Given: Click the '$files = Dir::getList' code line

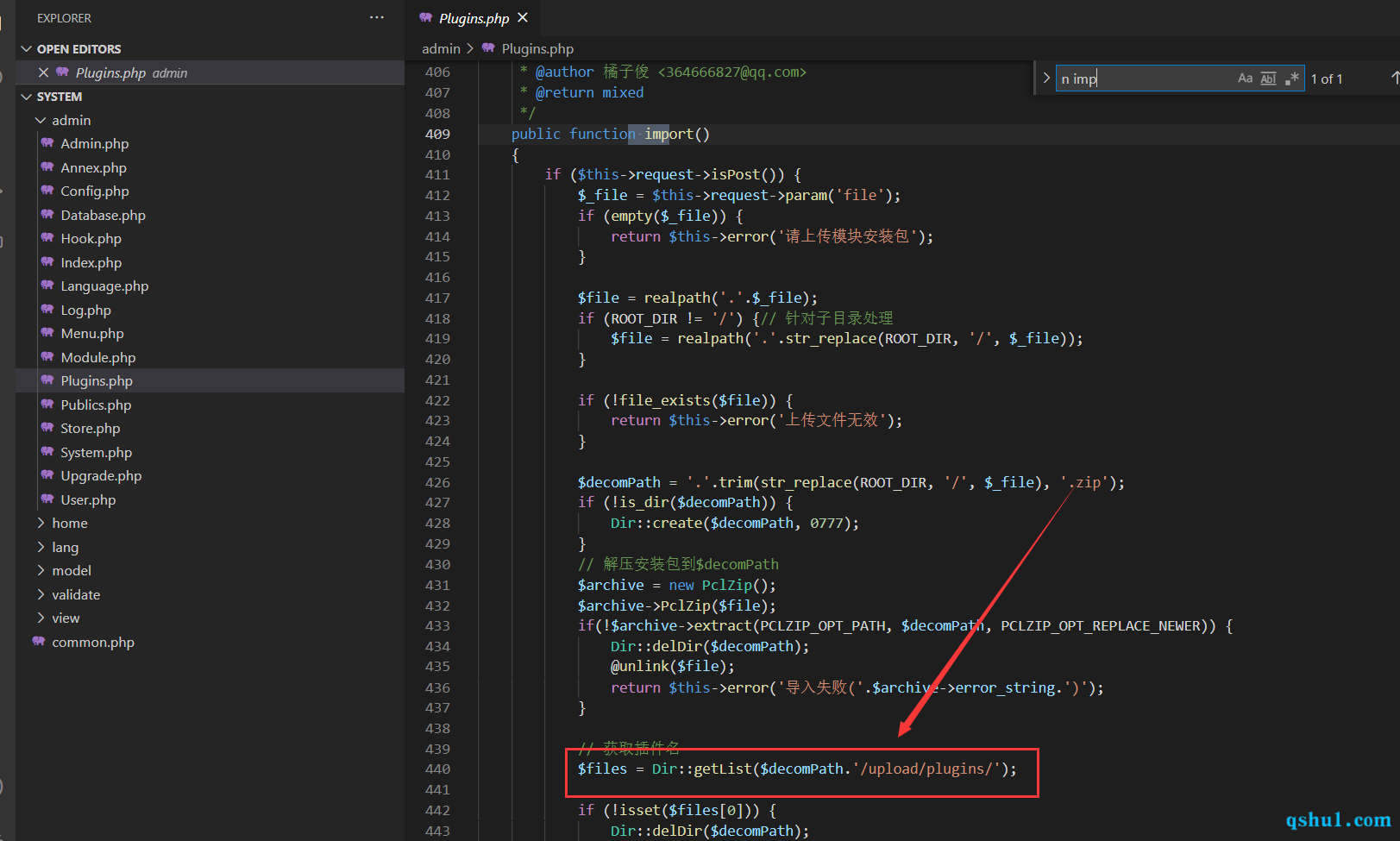Looking at the screenshot, I should tap(797, 769).
